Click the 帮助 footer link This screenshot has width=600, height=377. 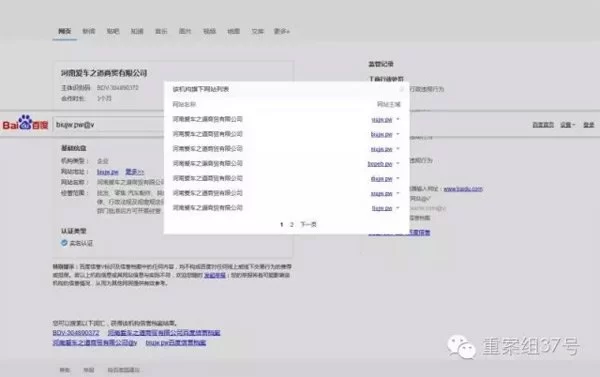65,370
